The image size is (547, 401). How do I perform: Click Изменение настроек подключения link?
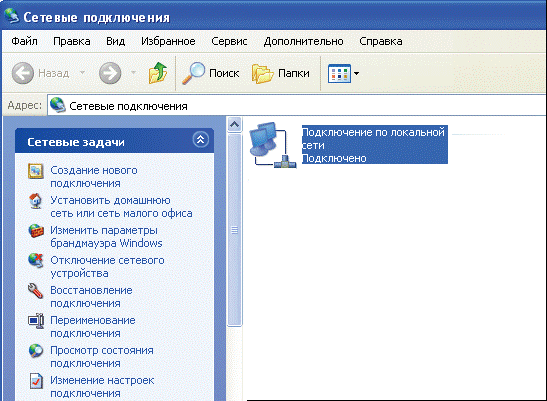102,387
